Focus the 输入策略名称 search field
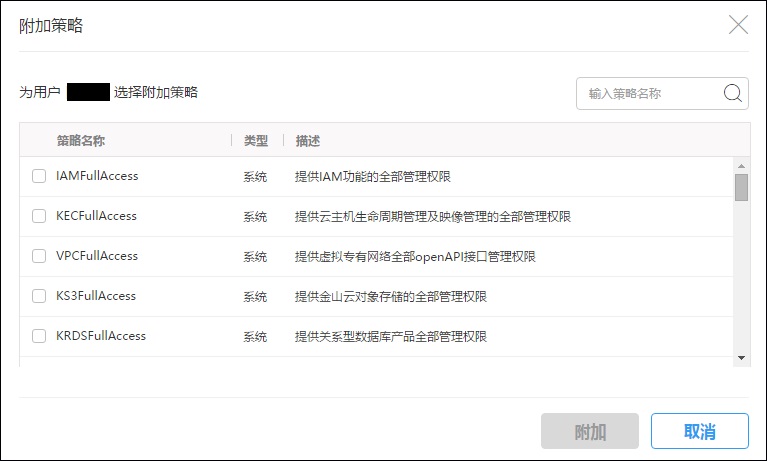Viewport: 767px width, 461px height. 648,94
